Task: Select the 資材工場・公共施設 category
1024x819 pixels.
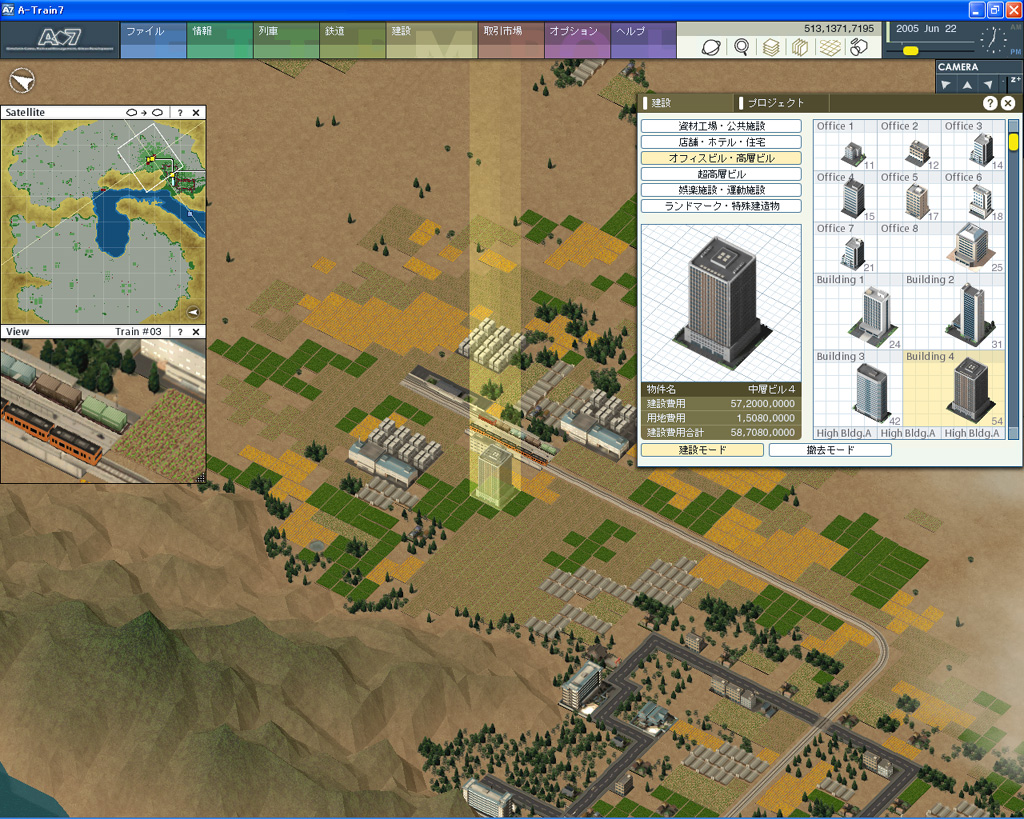Action: pyautogui.click(x=721, y=126)
